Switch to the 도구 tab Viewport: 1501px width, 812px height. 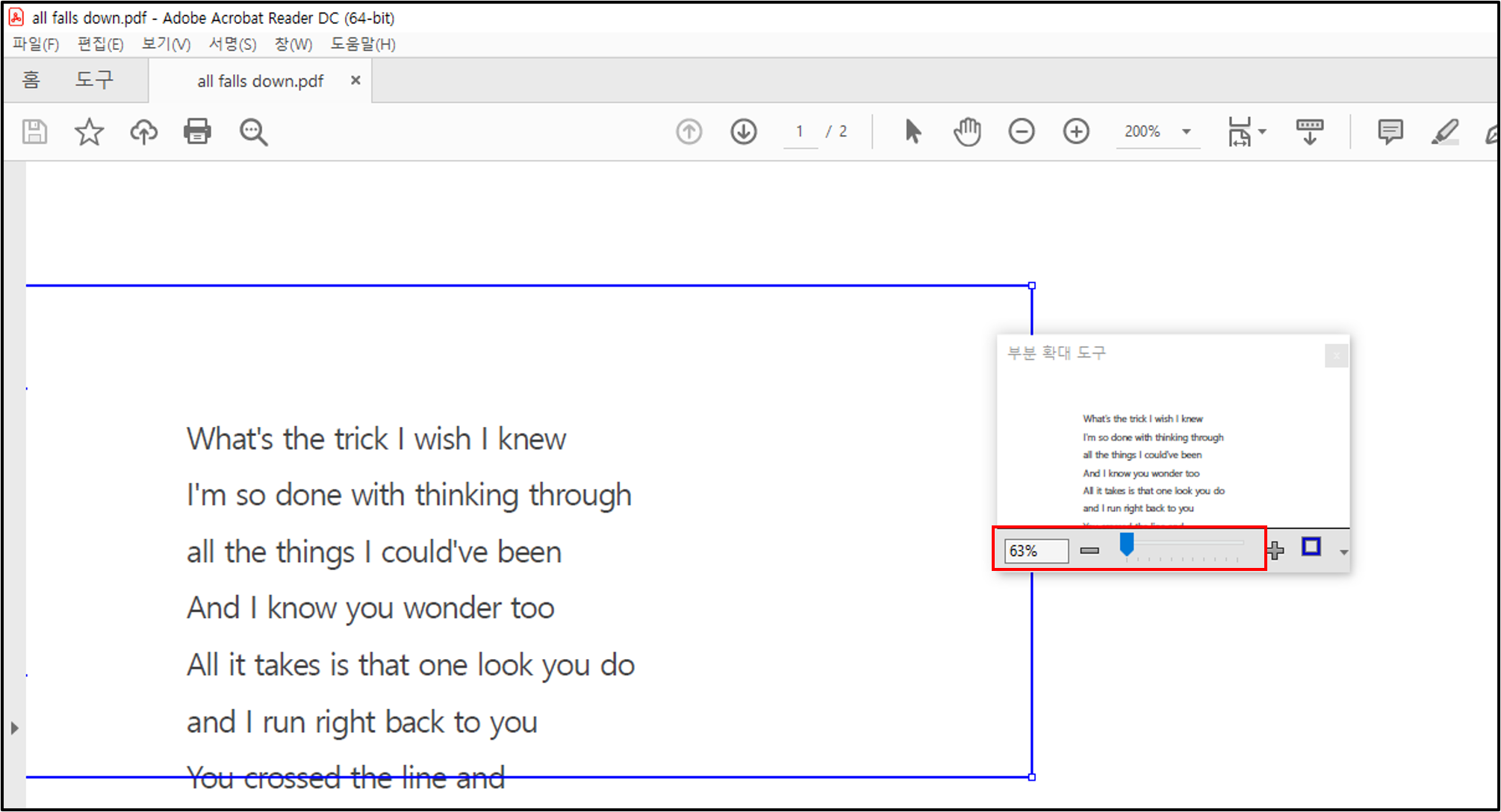94,80
